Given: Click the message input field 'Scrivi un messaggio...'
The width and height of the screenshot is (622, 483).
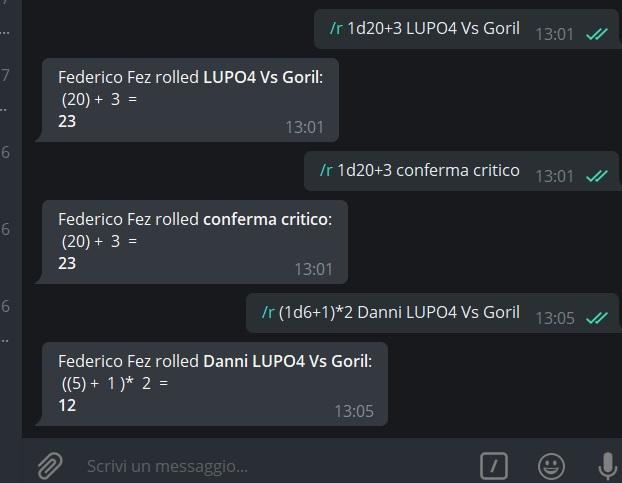Looking at the screenshot, I should point(278,466).
